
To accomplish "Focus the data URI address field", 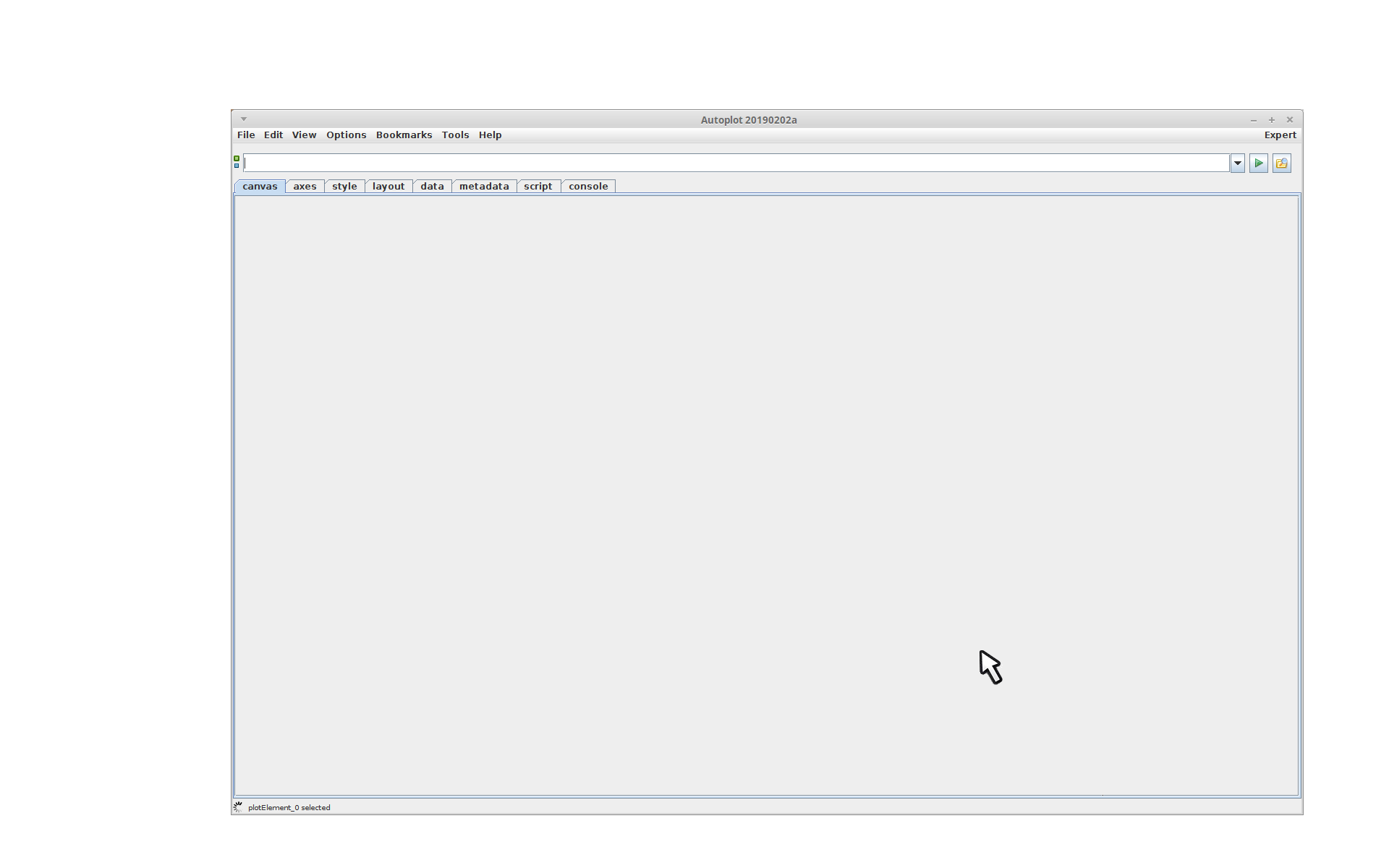I will (x=736, y=163).
